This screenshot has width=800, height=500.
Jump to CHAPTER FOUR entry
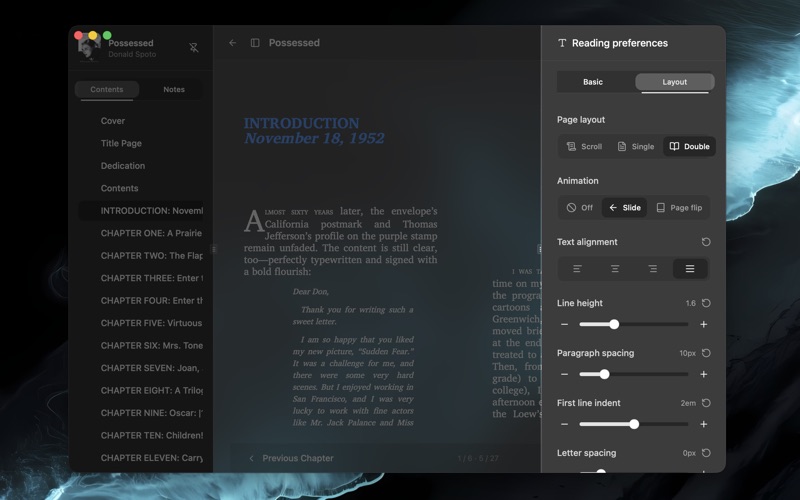(141, 301)
